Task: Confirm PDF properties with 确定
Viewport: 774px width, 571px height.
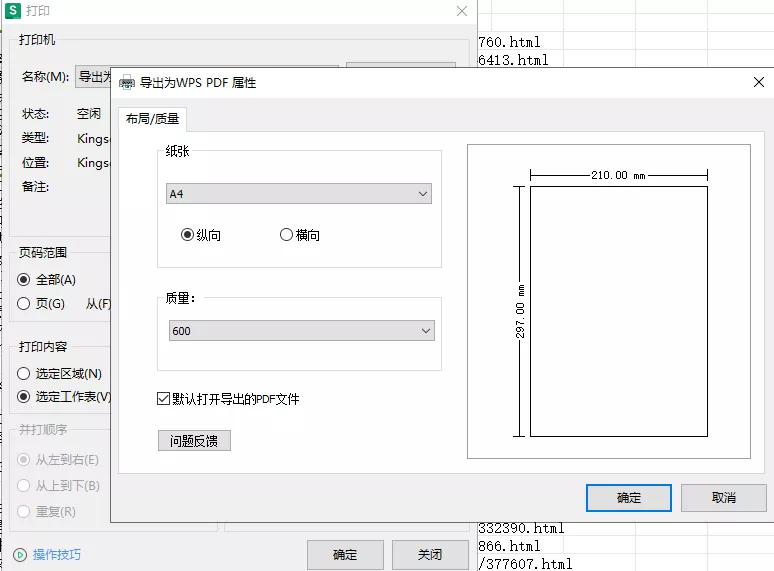Action: click(x=628, y=497)
